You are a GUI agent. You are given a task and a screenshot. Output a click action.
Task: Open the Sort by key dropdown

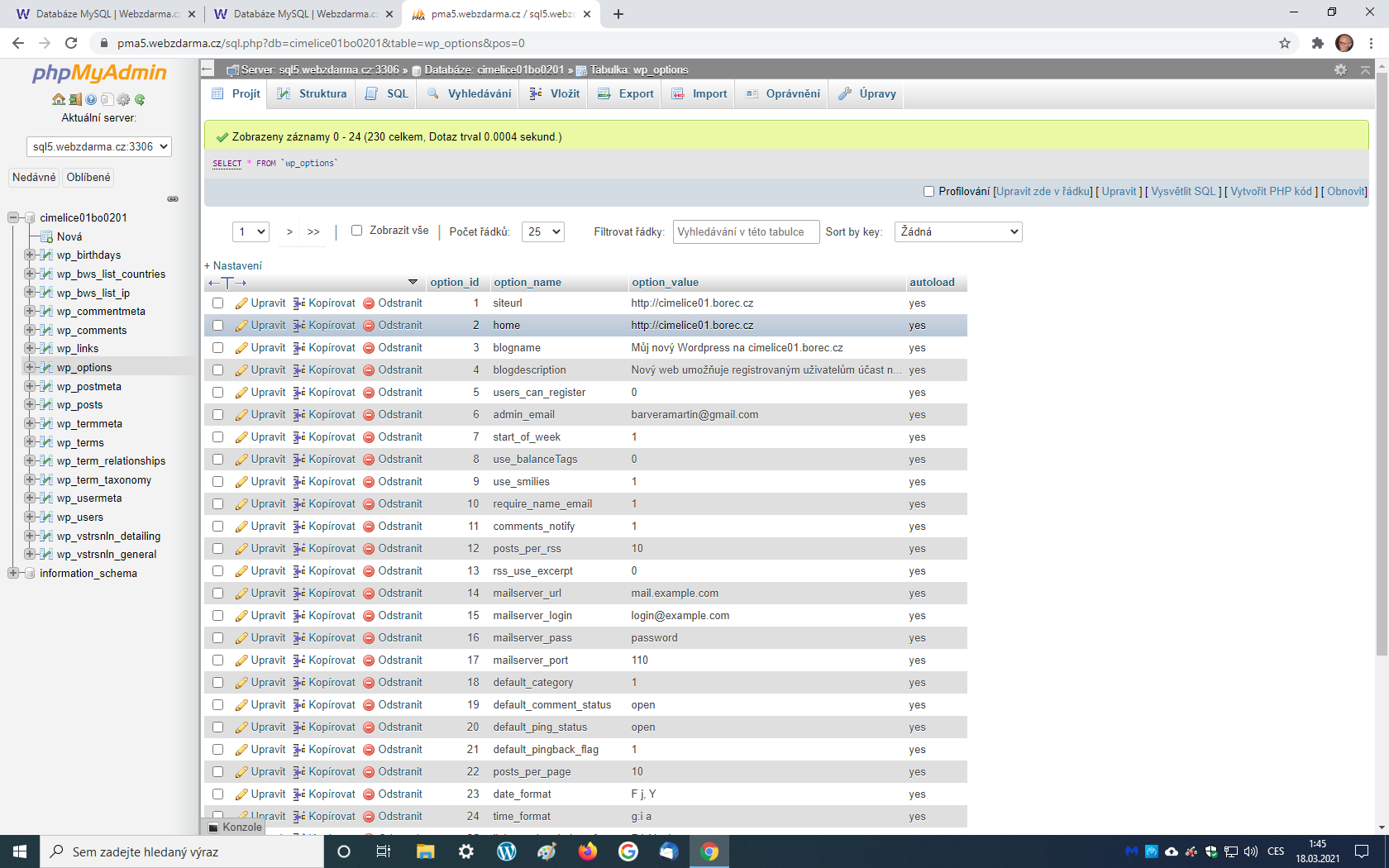[x=957, y=232]
